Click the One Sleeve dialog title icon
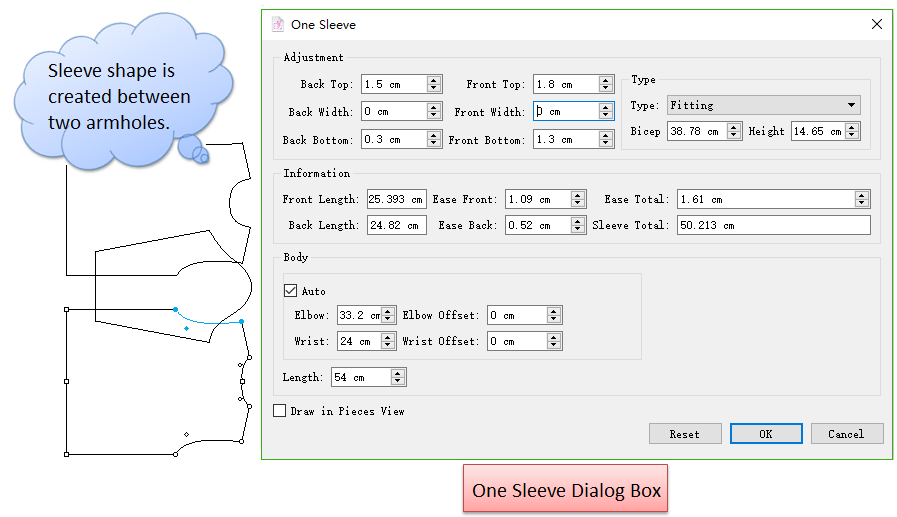Viewport: 897px width, 517px height. (x=278, y=24)
